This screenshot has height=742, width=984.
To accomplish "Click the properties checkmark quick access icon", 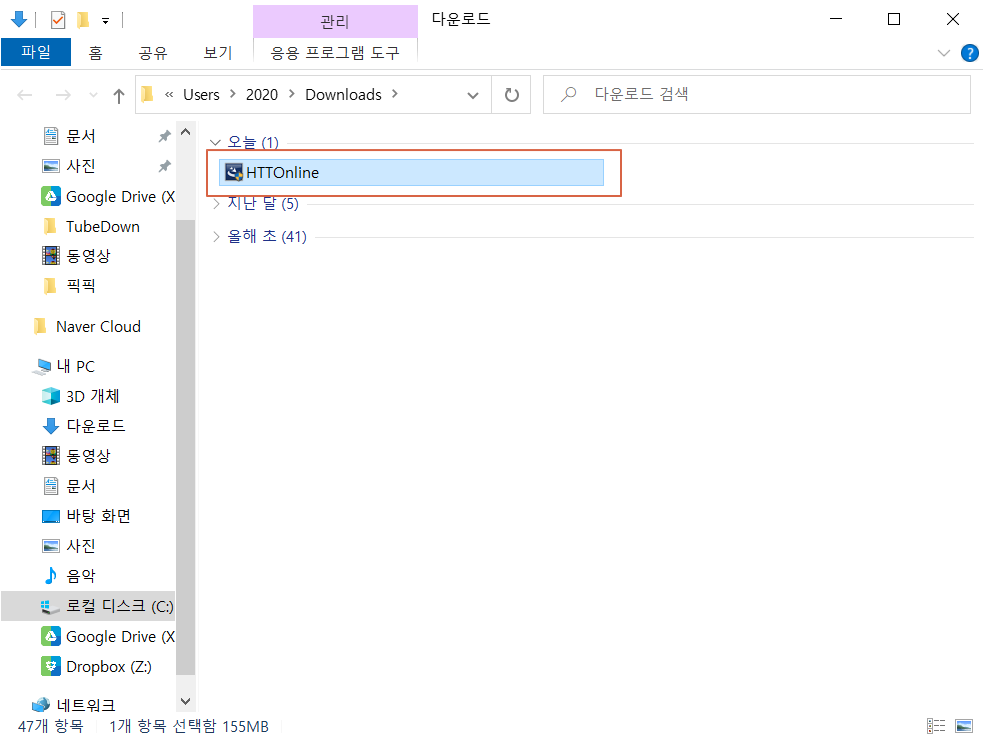I will (x=58, y=20).
